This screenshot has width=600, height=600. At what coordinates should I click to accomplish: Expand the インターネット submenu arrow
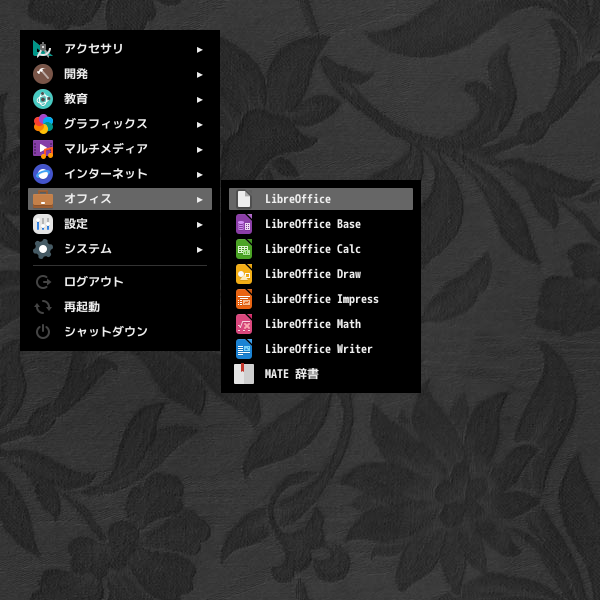click(x=199, y=174)
